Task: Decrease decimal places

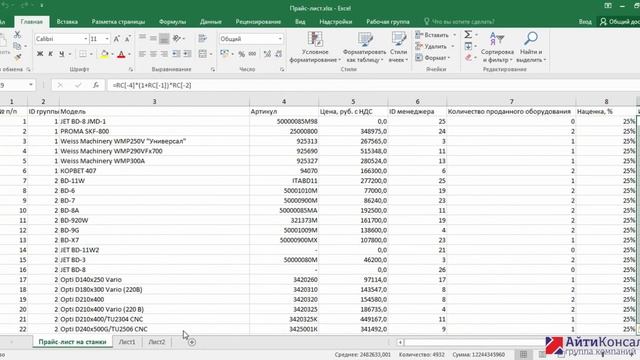Action: pyautogui.click(x=278, y=54)
